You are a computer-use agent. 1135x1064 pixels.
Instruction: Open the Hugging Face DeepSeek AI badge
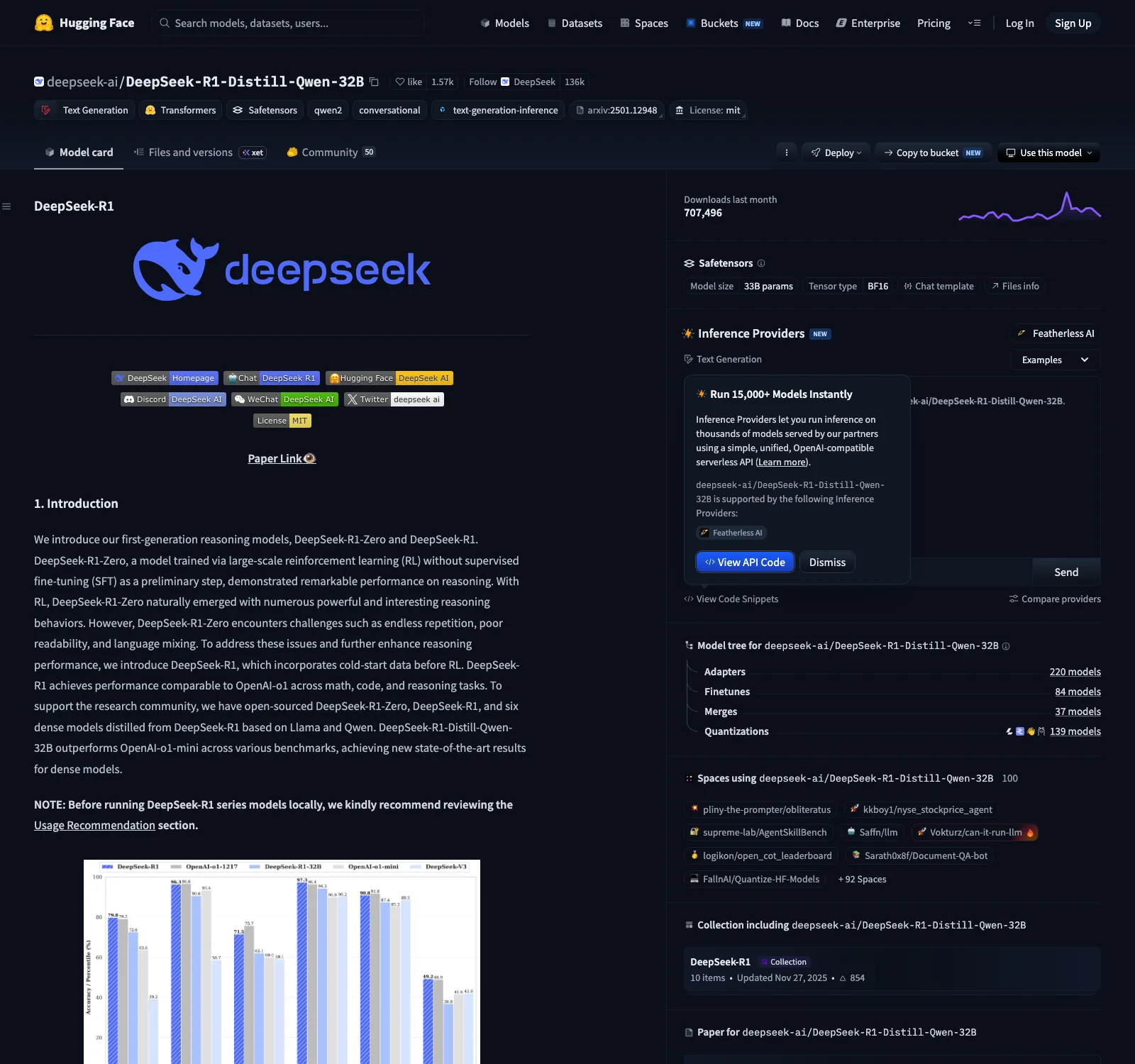389,378
